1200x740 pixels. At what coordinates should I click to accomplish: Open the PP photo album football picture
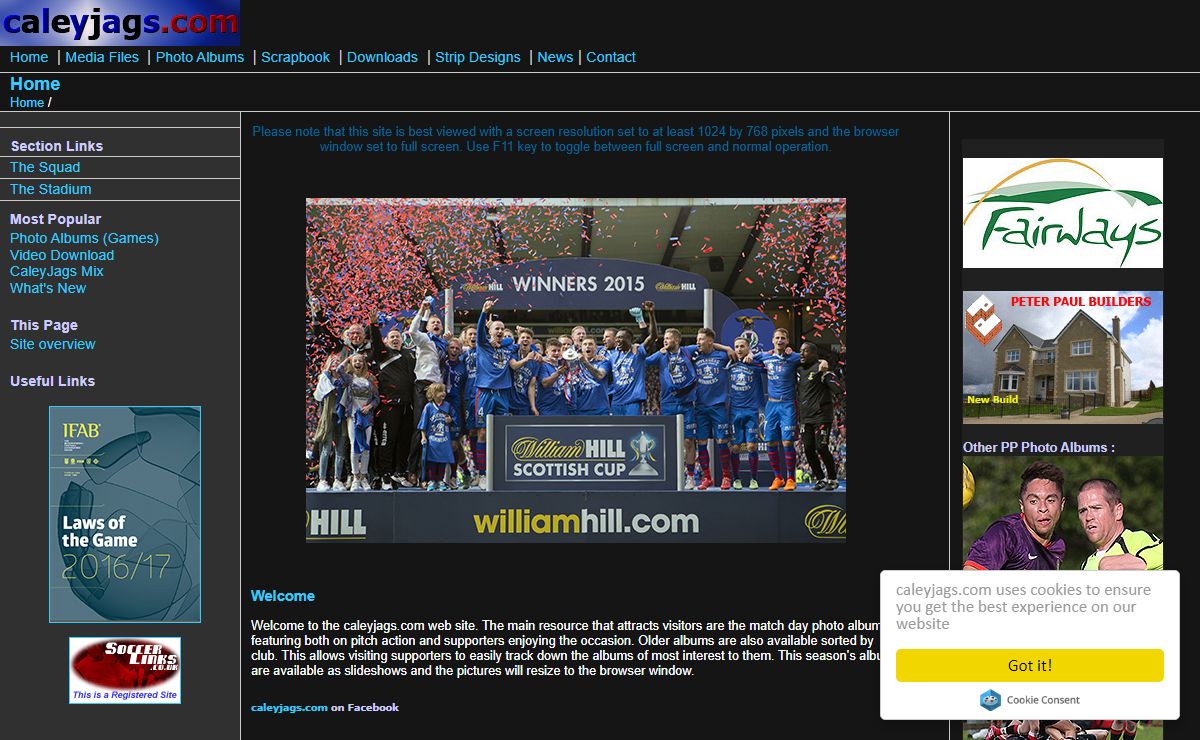click(x=1063, y=513)
